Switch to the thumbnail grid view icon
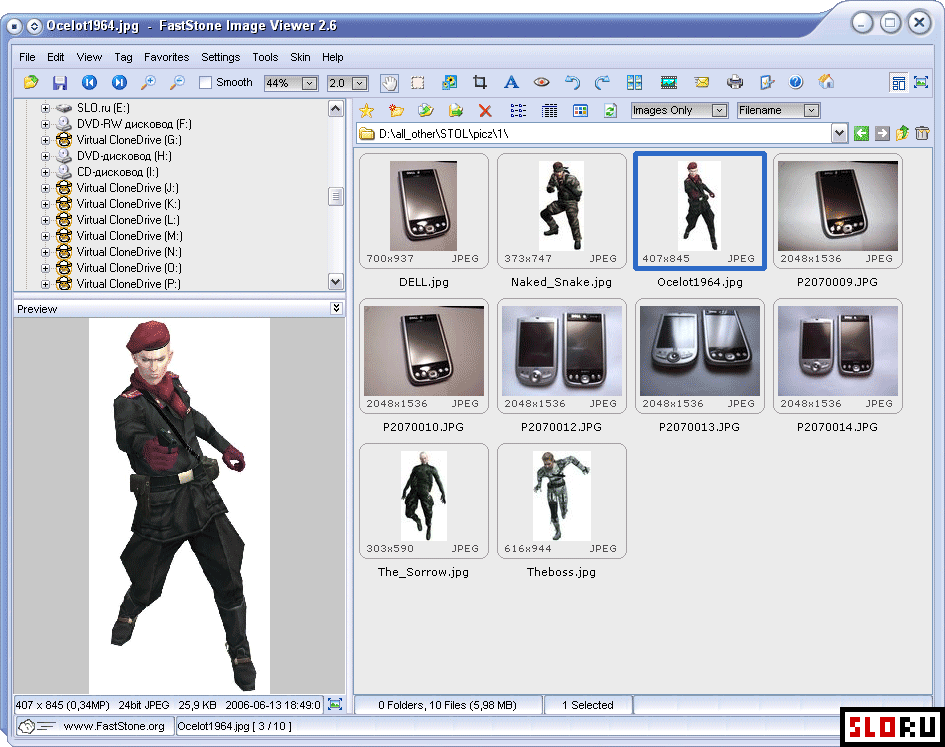945x747 pixels. pyautogui.click(x=580, y=110)
